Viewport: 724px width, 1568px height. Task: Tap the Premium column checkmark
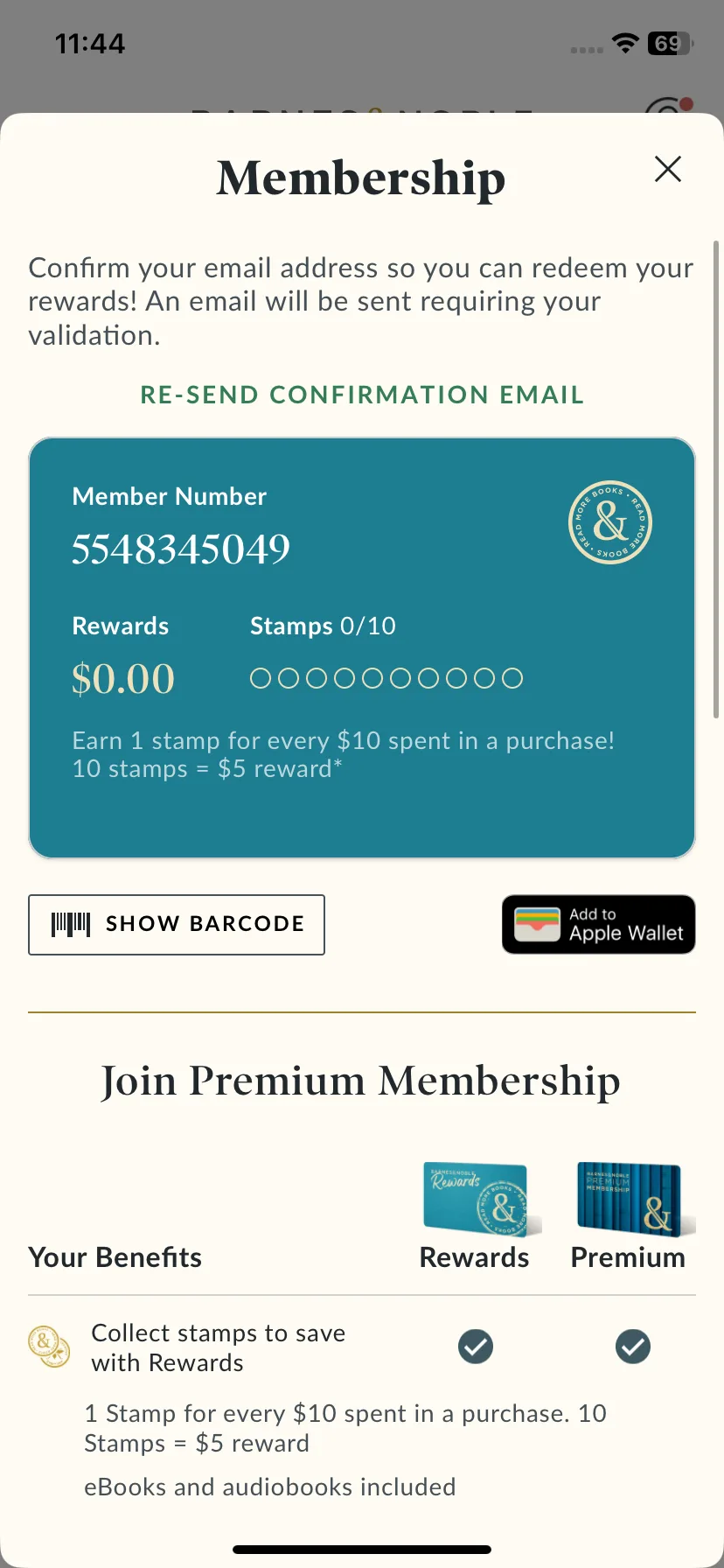point(633,1347)
